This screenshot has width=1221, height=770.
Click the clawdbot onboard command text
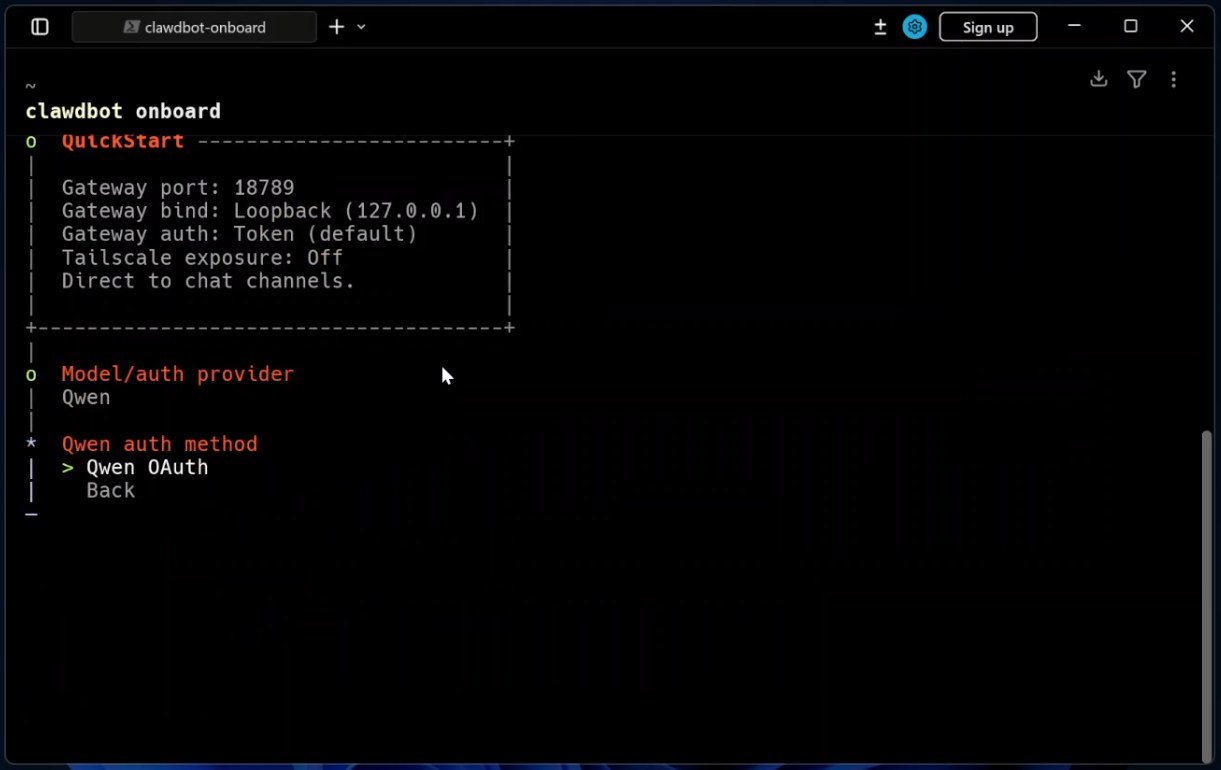pos(123,111)
